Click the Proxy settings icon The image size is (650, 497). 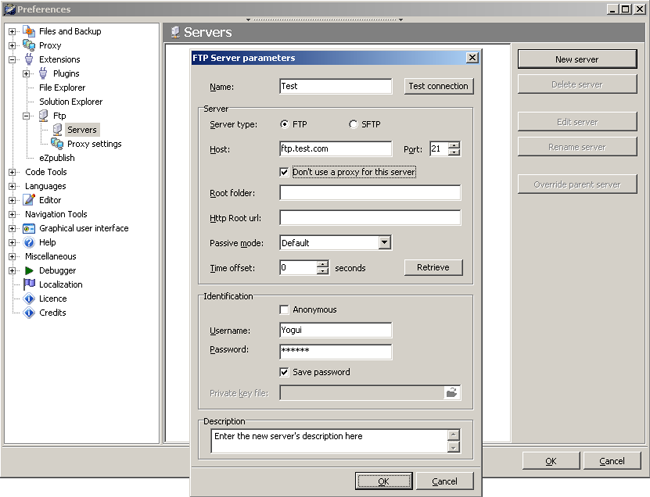coord(57,144)
